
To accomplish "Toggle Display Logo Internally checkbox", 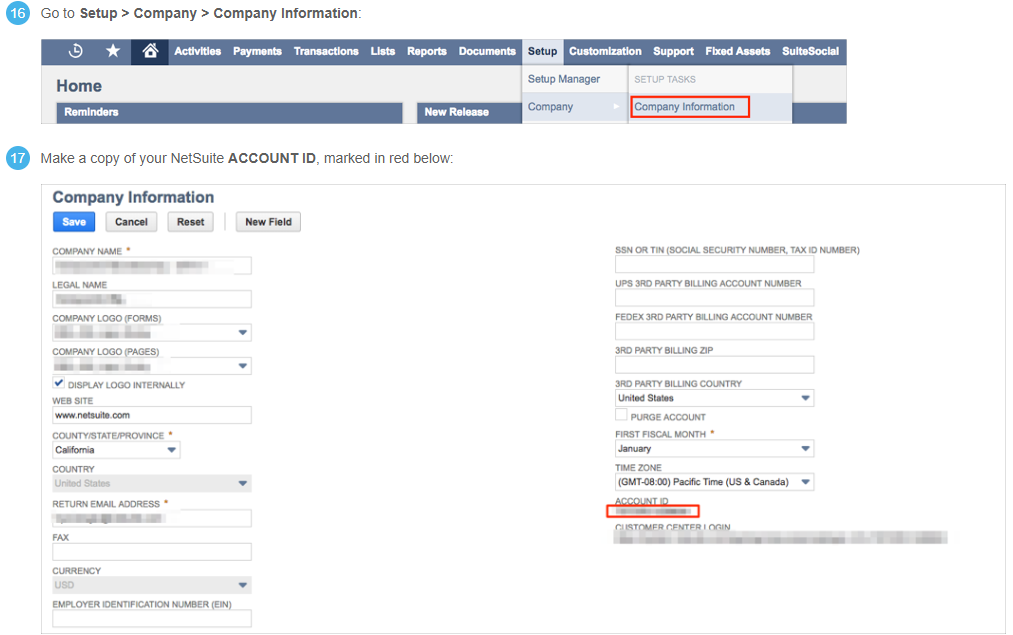I will pos(59,384).
